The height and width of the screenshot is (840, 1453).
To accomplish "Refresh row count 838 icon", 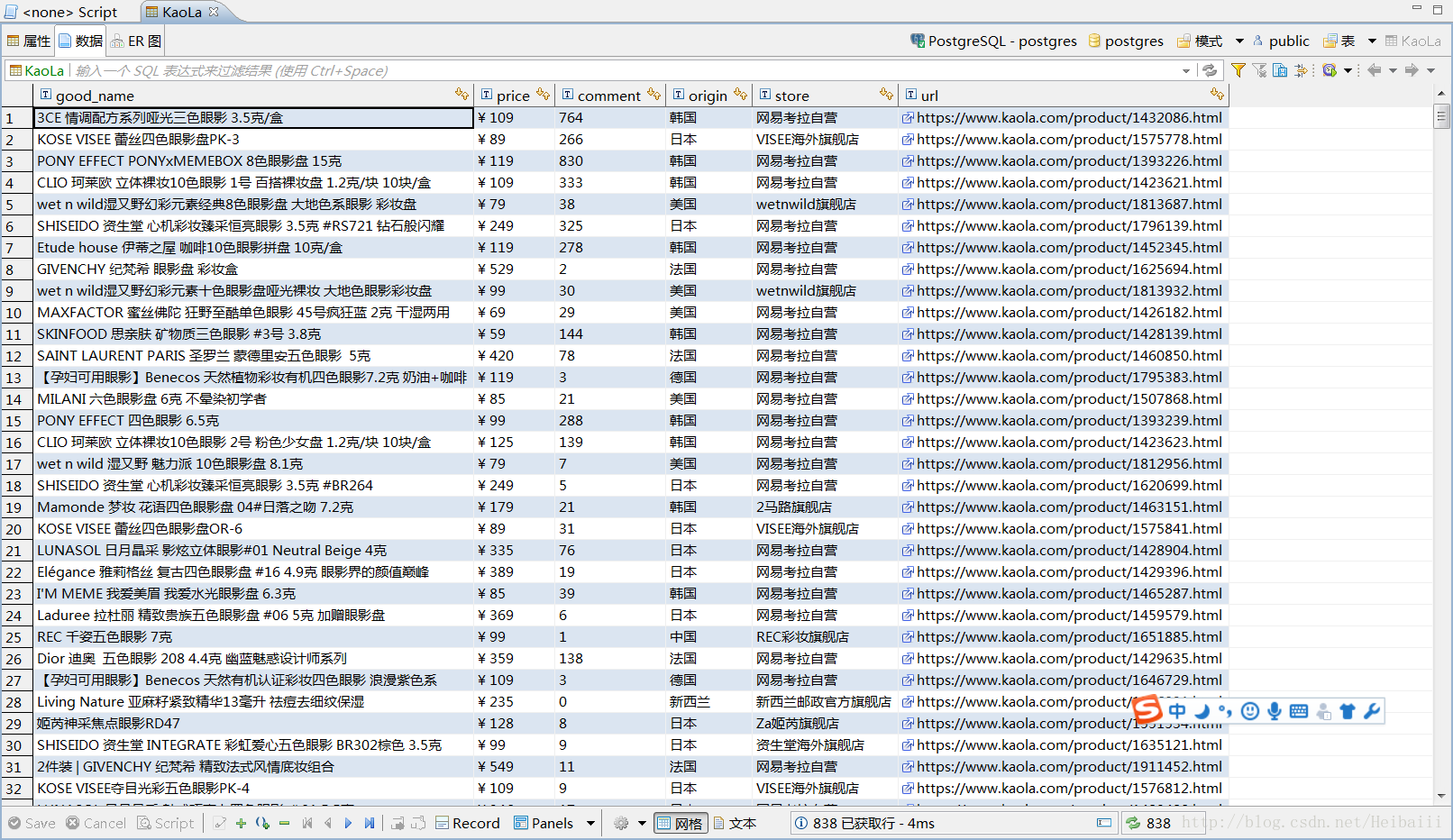I will [x=1133, y=823].
